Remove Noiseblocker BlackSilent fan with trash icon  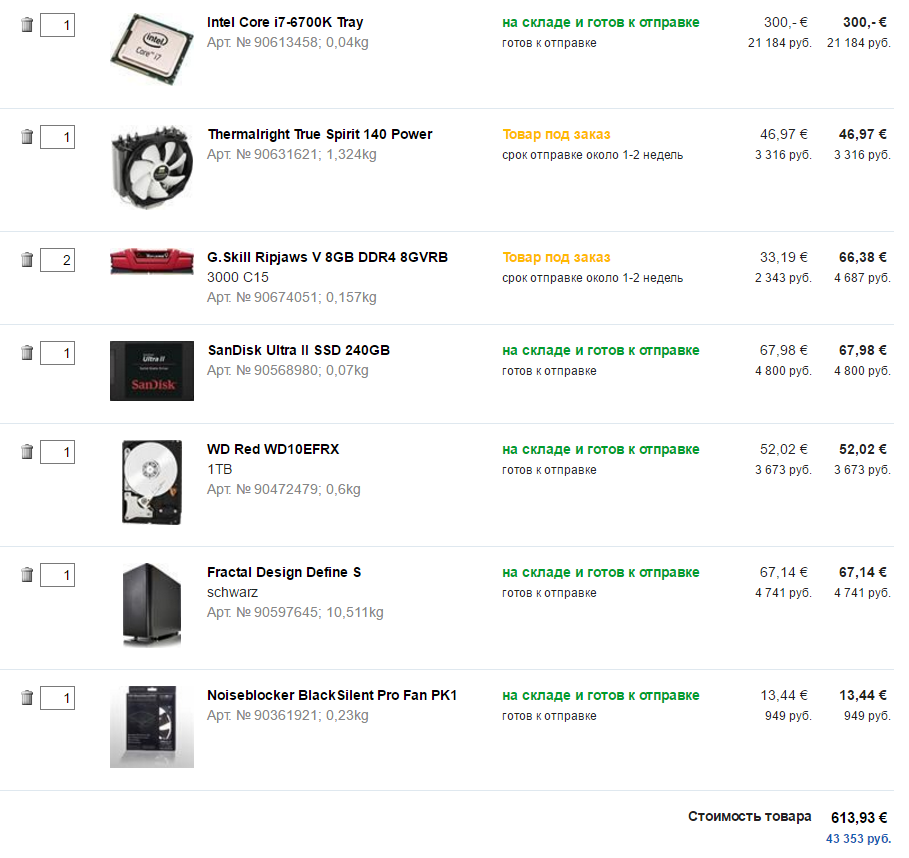(27, 698)
